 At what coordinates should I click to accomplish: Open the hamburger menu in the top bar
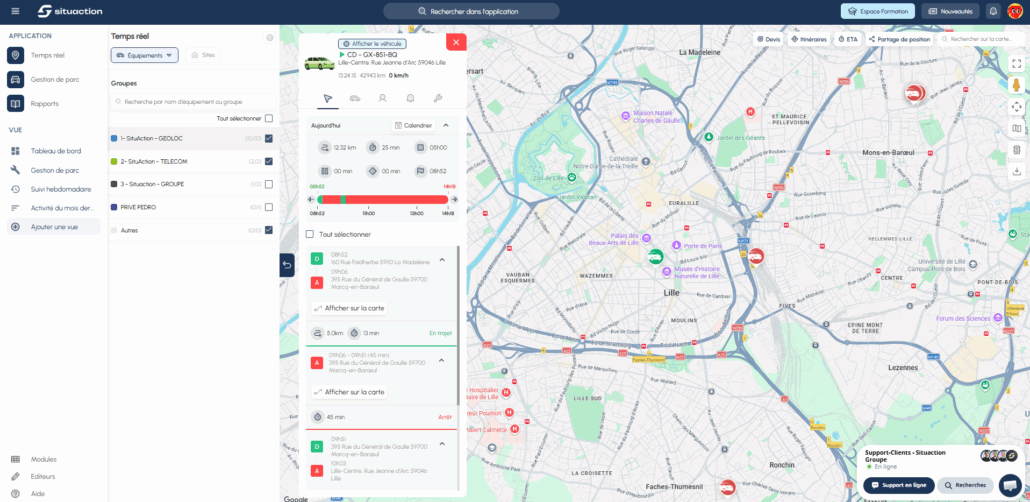click(16, 11)
